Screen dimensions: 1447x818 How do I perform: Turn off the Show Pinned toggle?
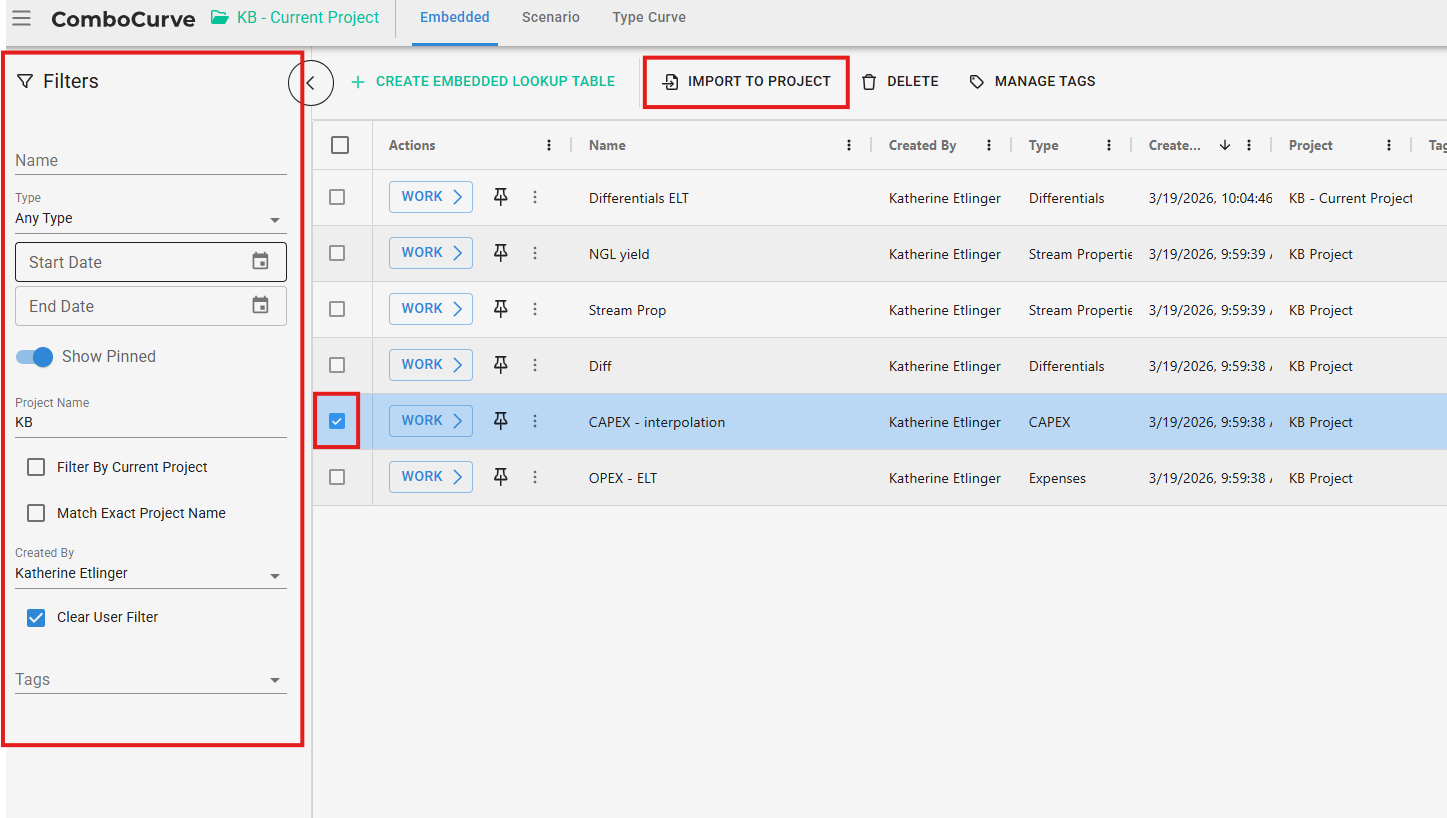point(35,357)
